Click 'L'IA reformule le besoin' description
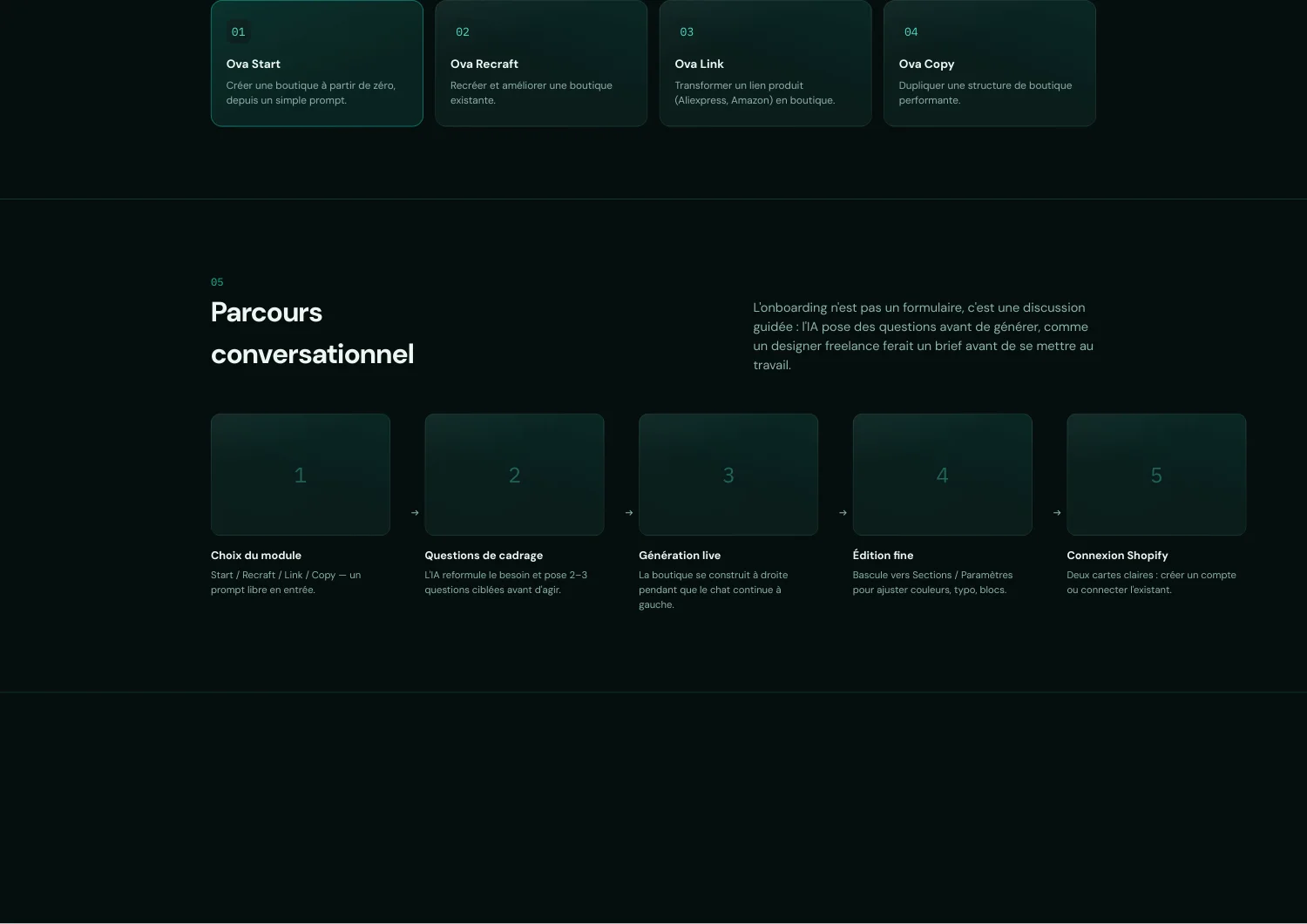1307x924 pixels. (506, 583)
